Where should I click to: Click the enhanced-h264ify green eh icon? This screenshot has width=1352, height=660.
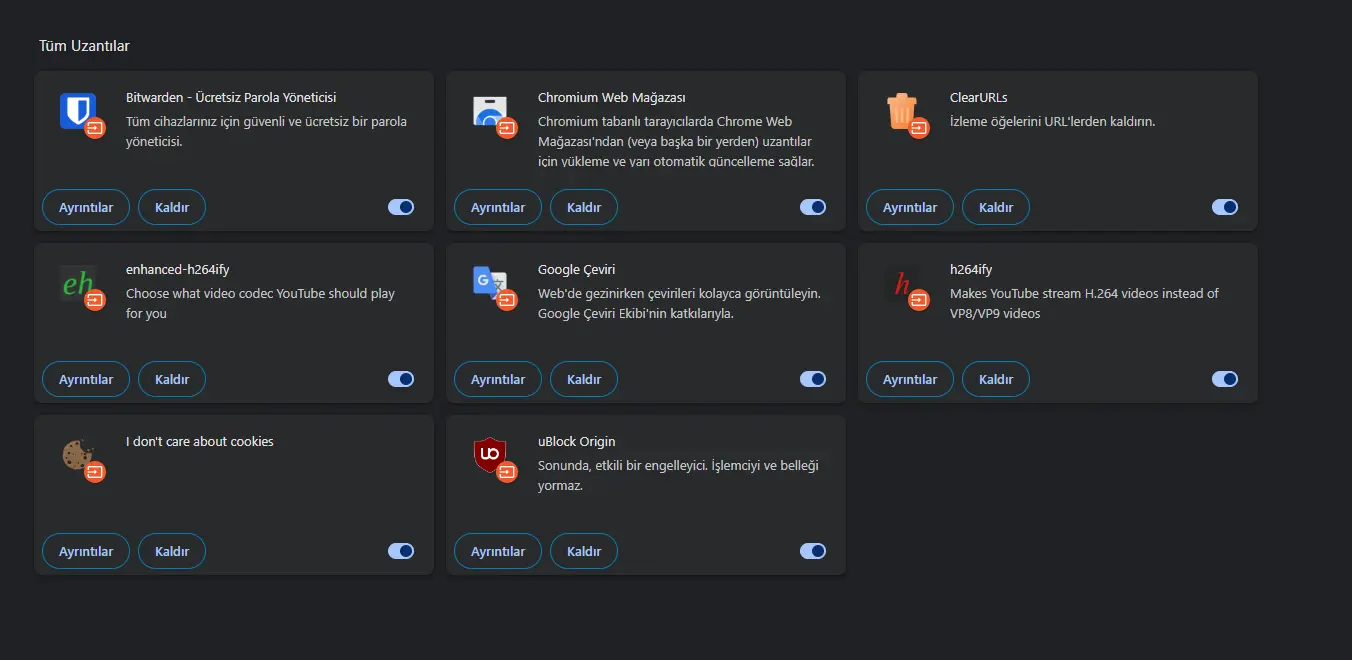pyautogui.click(x=77, y=282)
